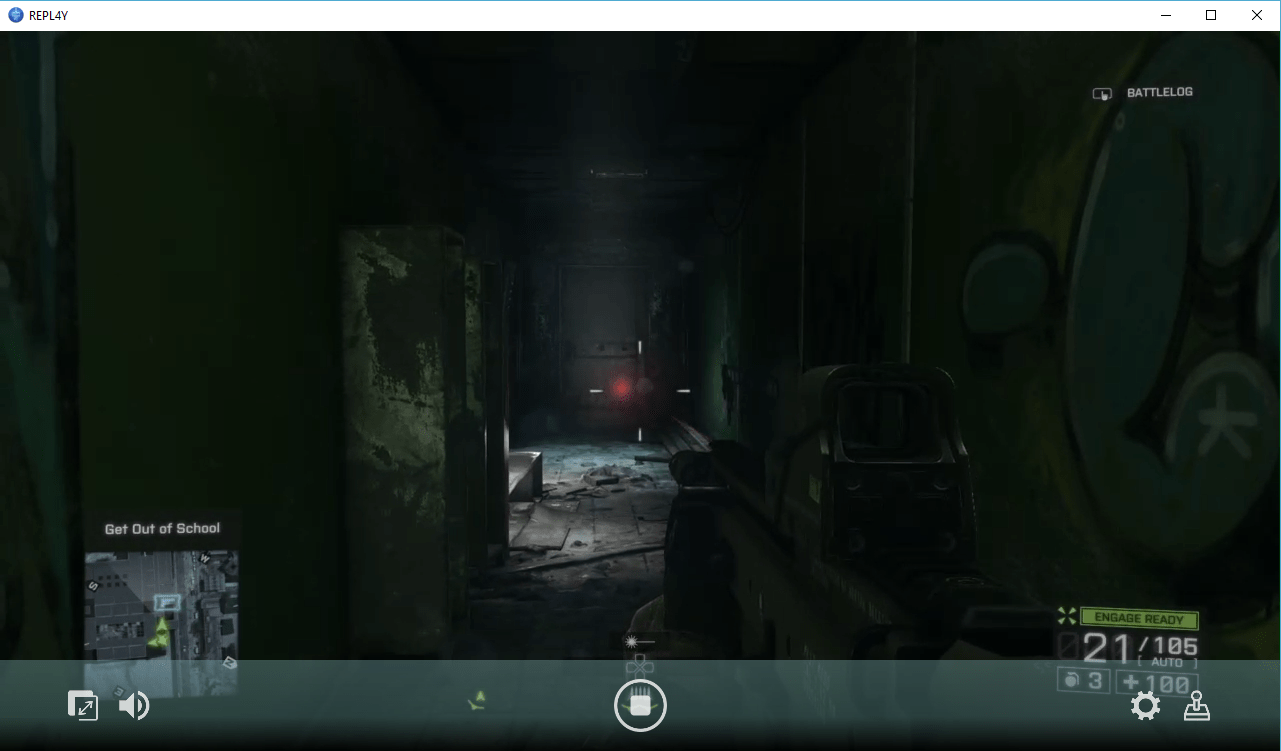
Task: Click the REPL4Y app icon in title bar
Action: tap(15, 15)
